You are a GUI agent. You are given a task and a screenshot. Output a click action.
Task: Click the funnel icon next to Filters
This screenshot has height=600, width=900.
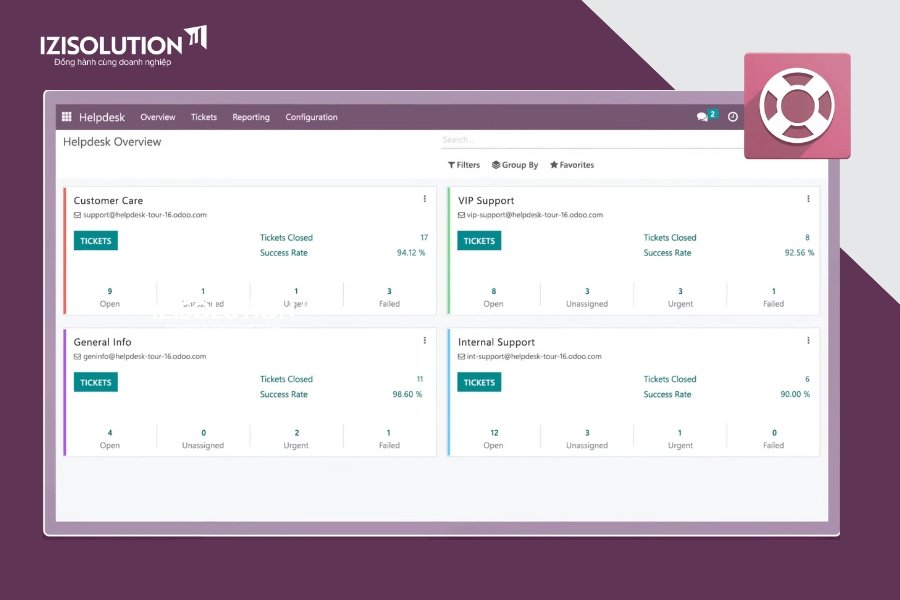coord(452,164)
